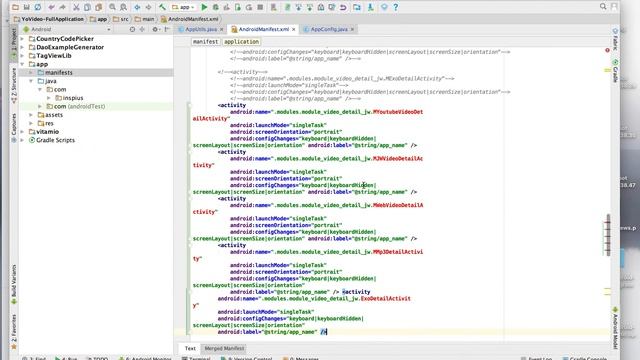Toggle the Captures tool window
The image size is (640, 360).
pos(14,127)
